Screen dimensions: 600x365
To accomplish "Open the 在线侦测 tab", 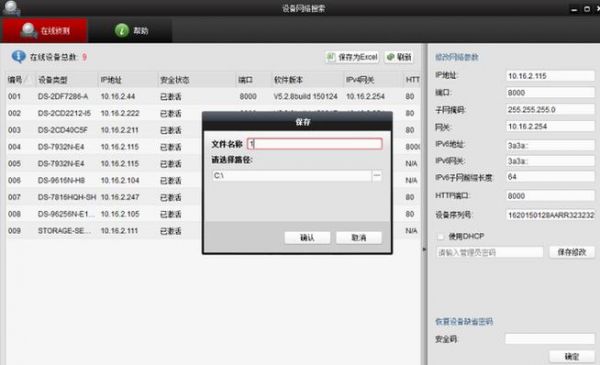I will (45, 30).
